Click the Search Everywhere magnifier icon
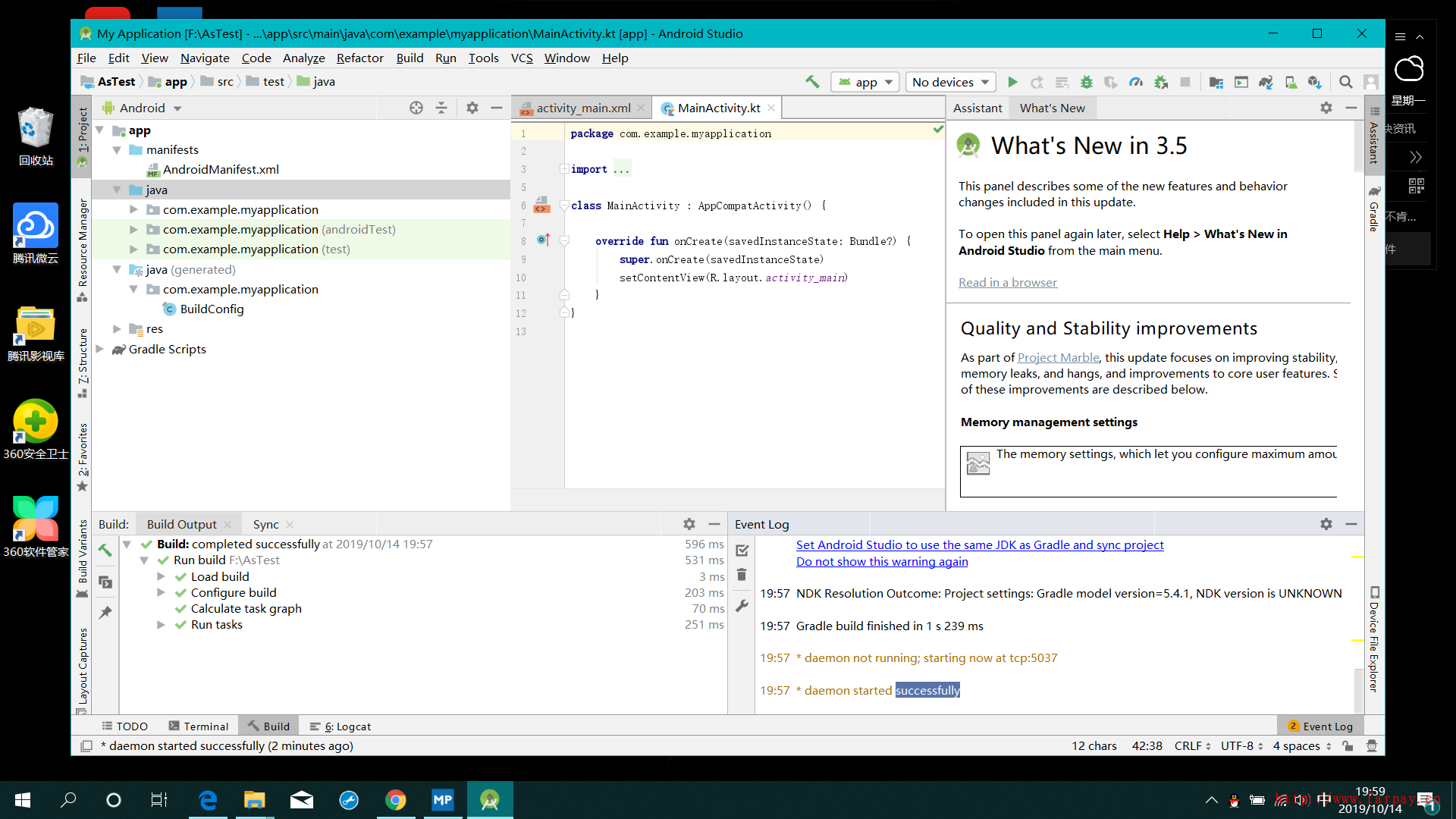This screenshot has width=1456, height=819. pos(1346,82)
